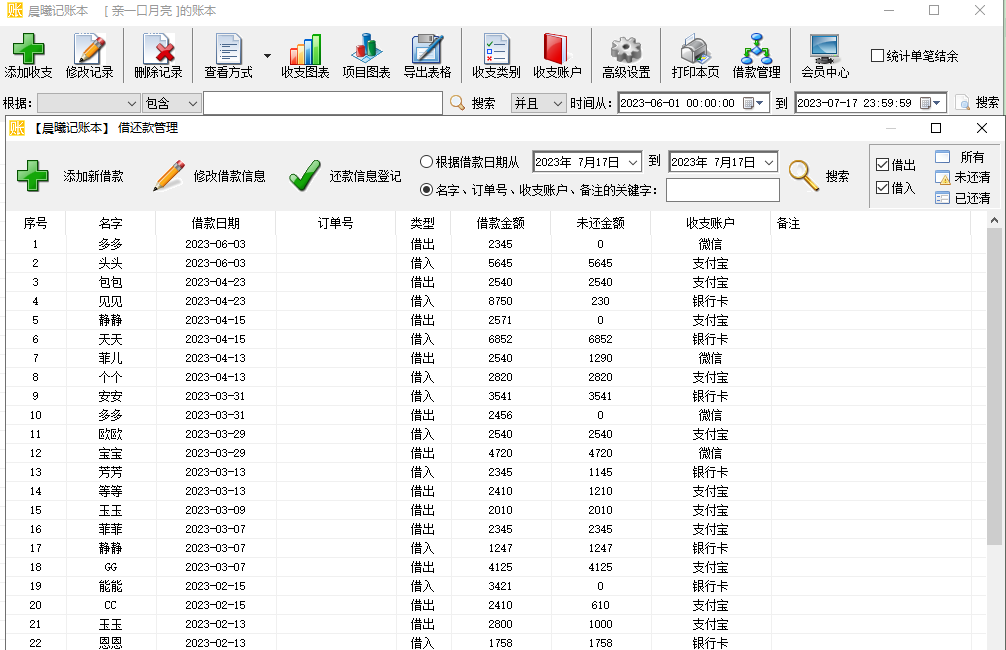
Task: Click the main window magnifier 搜索 icon
Action: pyautogui.click(x=457, y=103)
